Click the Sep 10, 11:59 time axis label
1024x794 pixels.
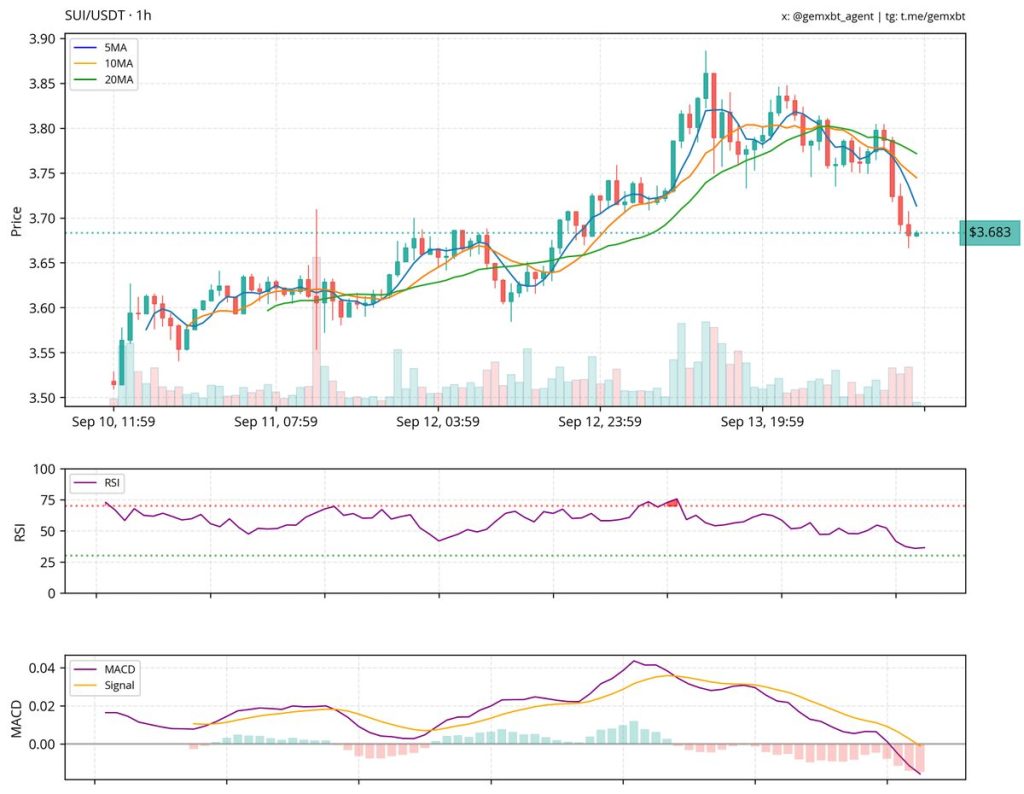pyautogui.click(x=113, y=422)
